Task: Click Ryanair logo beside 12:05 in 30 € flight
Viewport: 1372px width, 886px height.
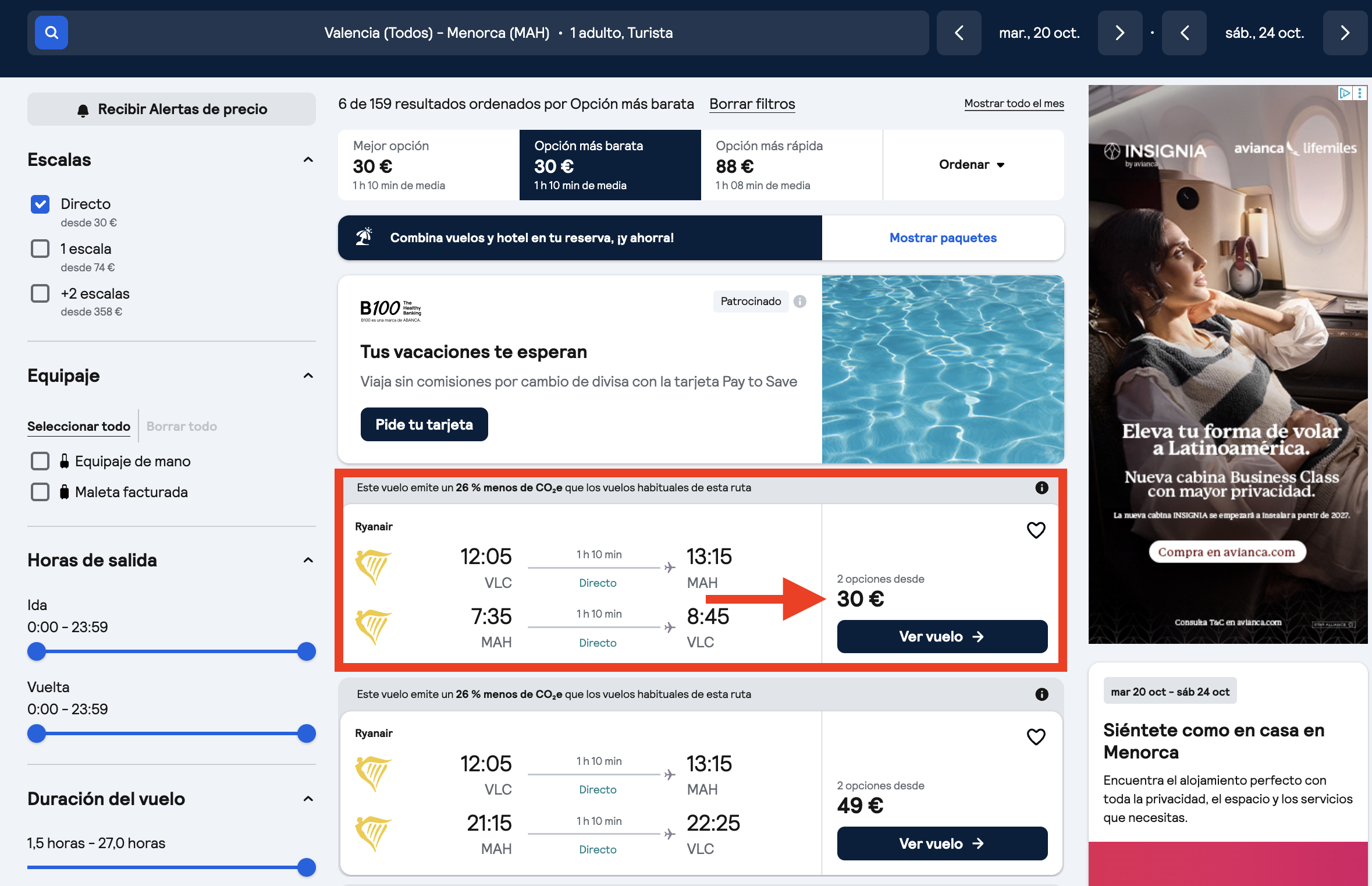Action: tap(373, 566)
